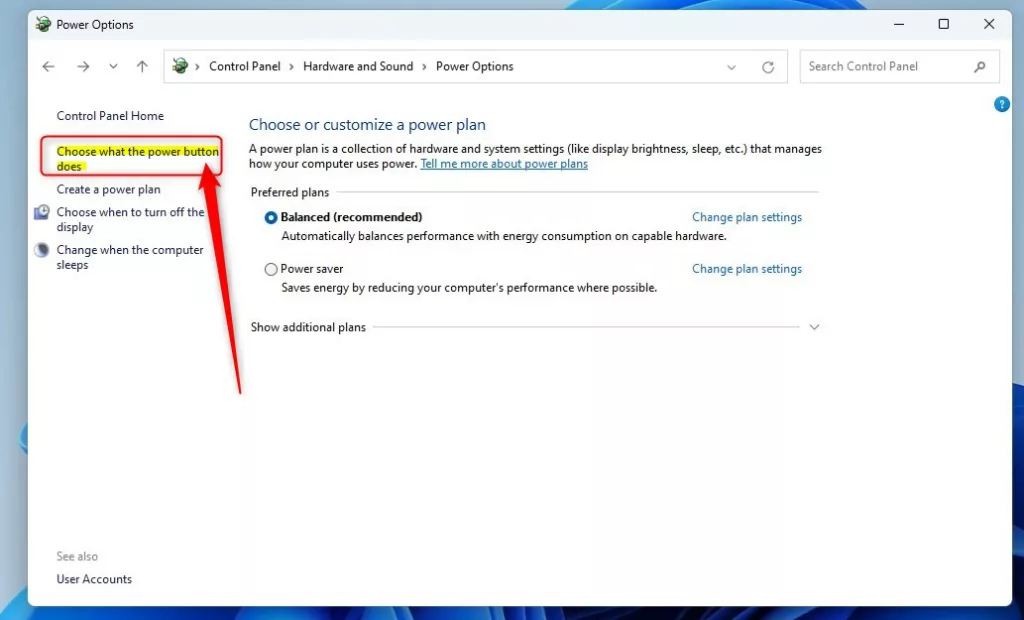Open Choose when to turn off display
The image size is (1024, 620).
coord(130,220)
